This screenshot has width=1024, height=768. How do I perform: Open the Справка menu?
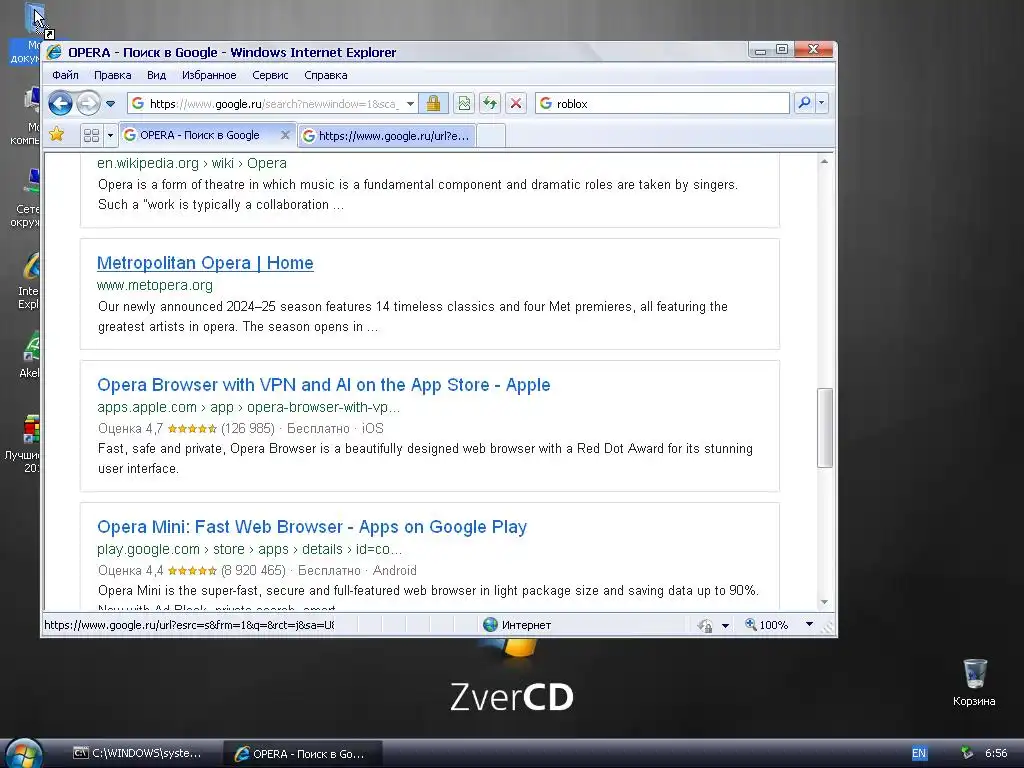tap(325, 75)
